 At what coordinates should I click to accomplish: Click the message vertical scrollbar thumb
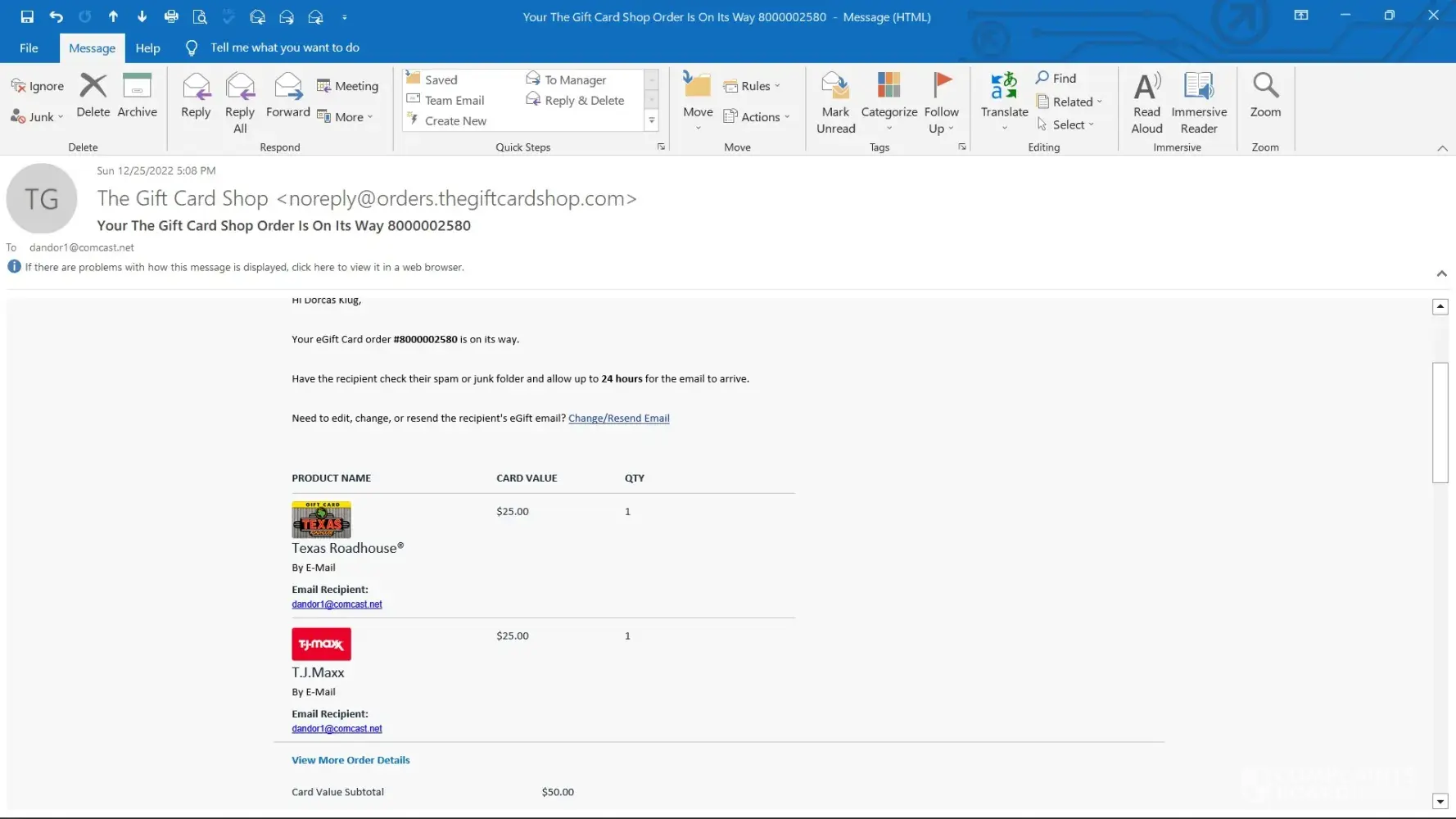pos(1440,422)
